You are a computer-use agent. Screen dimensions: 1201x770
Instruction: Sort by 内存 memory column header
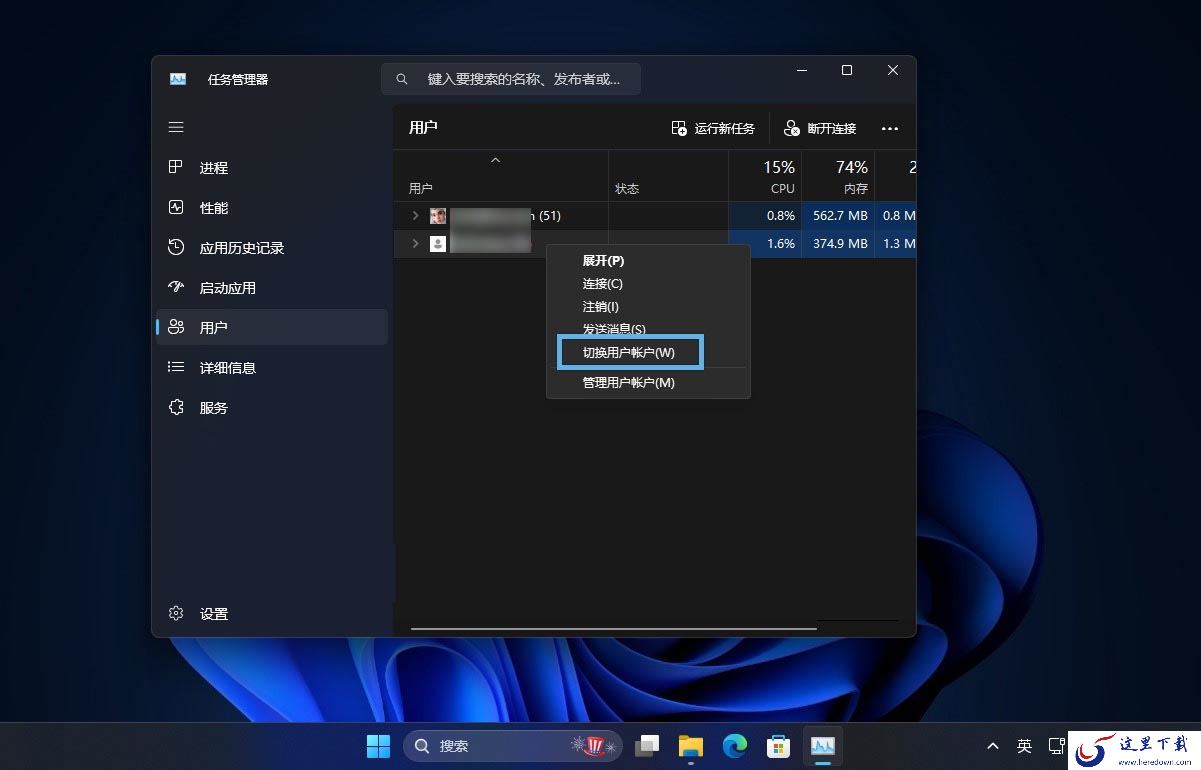coord(838,176)
